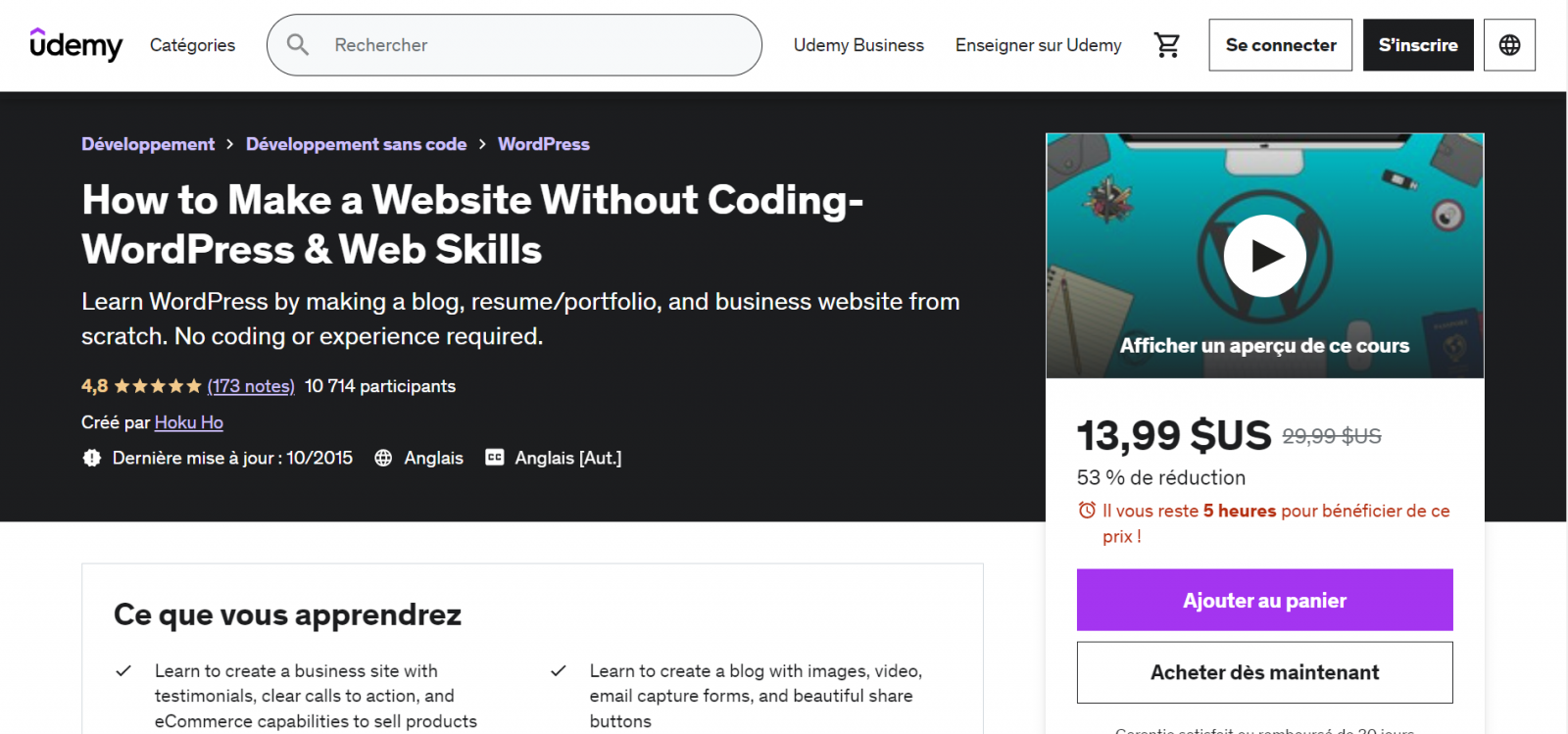Click the S'inscrire button
This screenshot has height=734, width=1568.
pos(1417,45)
